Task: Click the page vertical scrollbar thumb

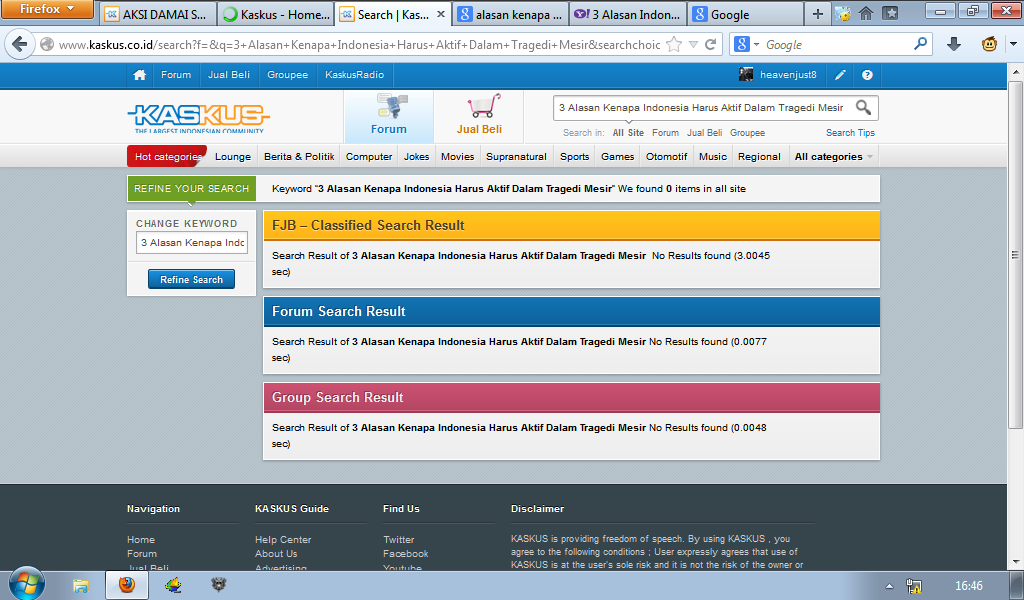Action: click(x=1016, y=255)
